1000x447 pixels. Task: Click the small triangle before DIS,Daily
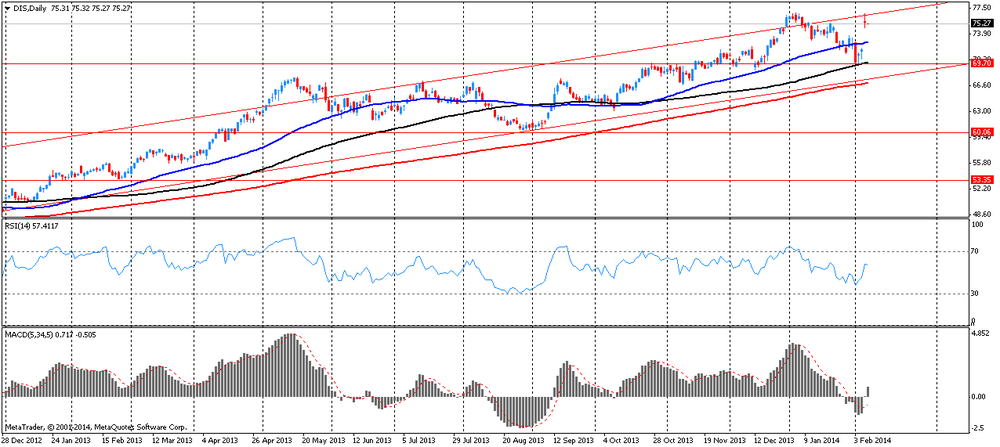(x=7, y=8)
